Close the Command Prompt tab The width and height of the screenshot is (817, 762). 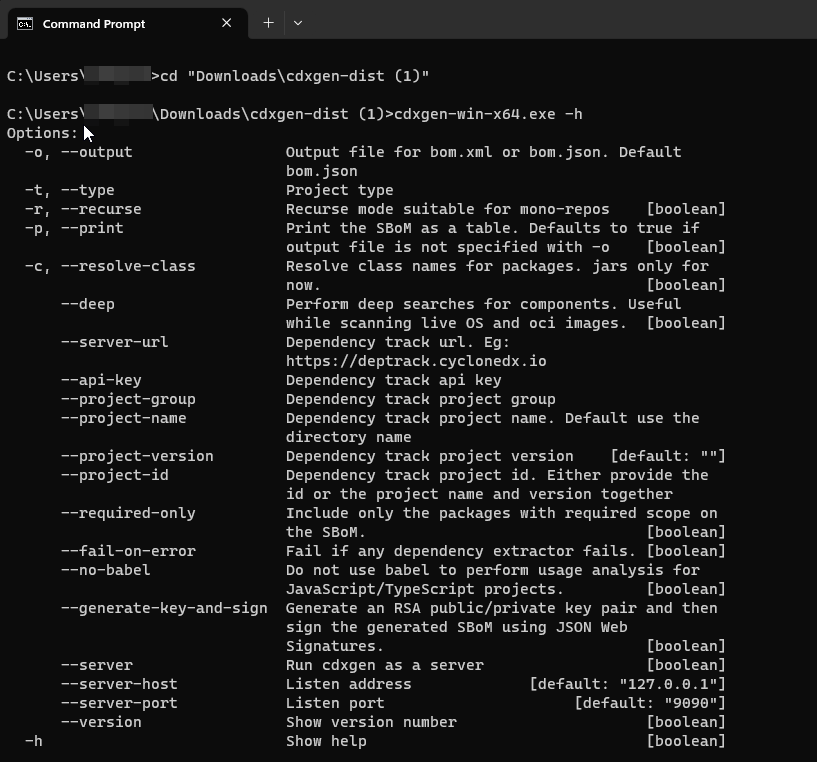tap(226, 23)
